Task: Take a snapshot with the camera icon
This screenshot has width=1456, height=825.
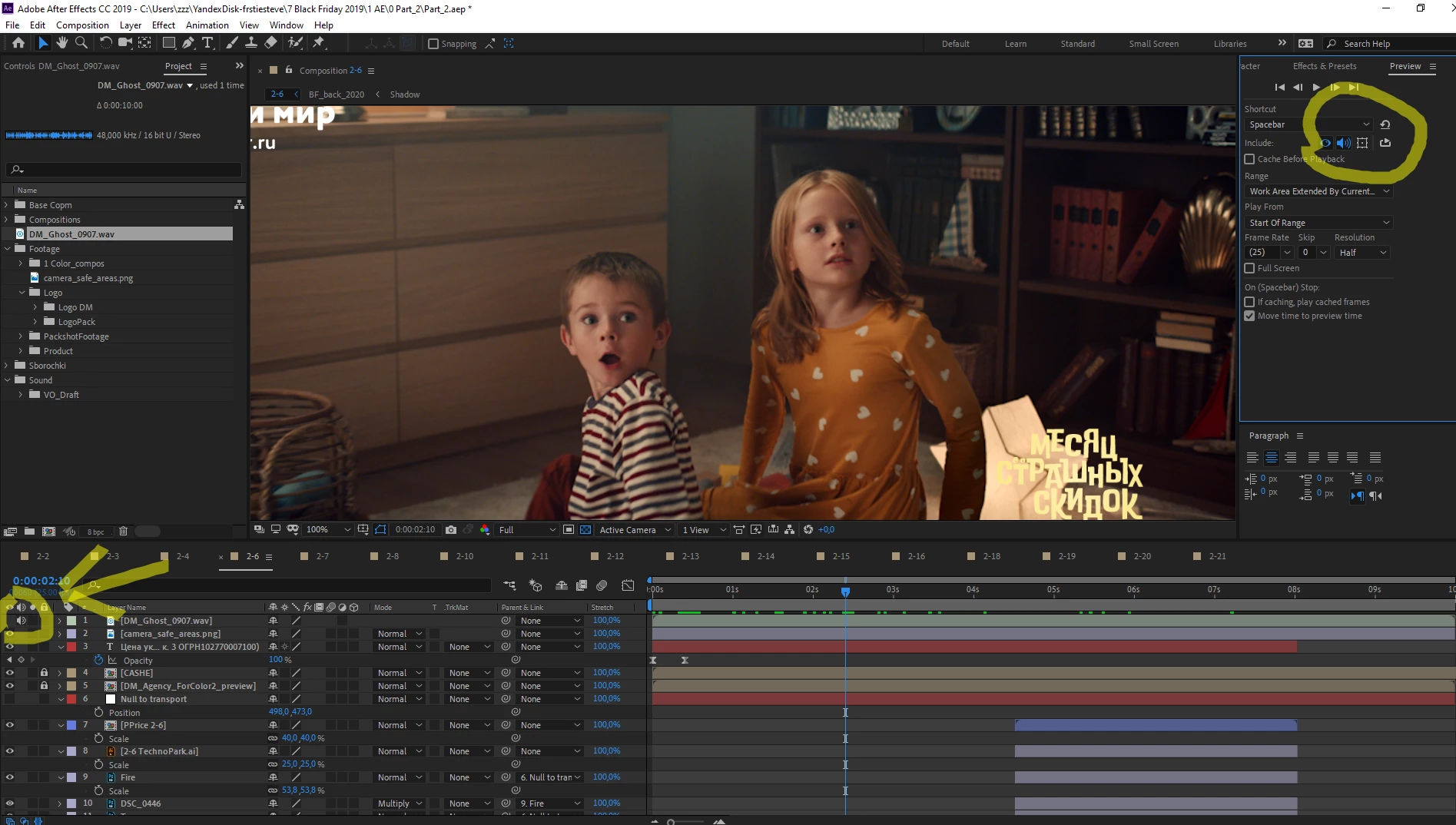Action: point(451,529)
